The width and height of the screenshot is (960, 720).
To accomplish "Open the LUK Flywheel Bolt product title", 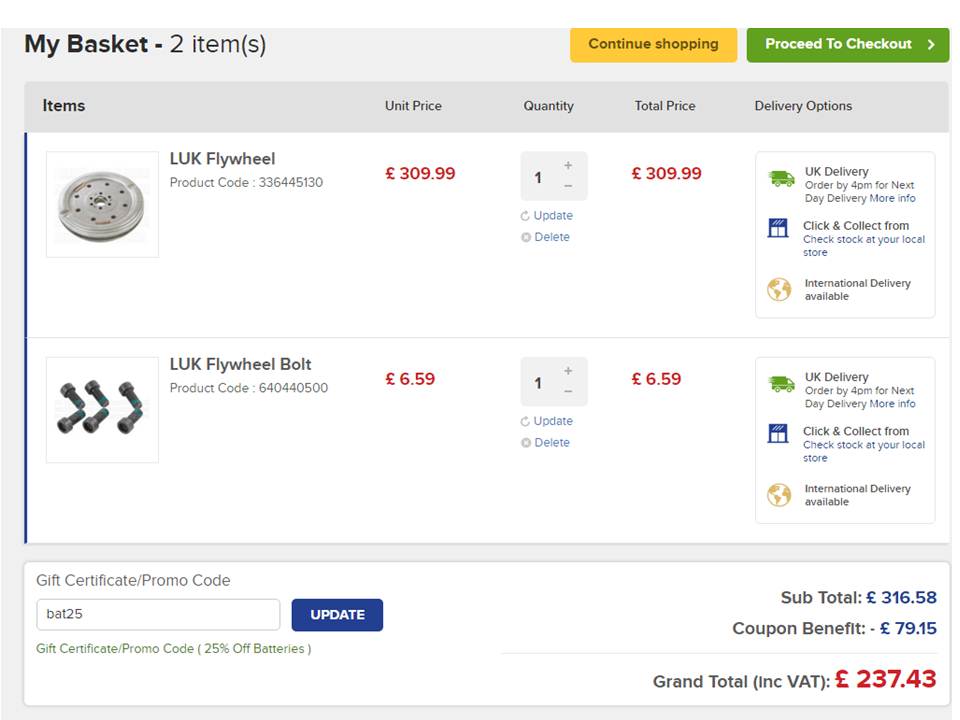I will click(241, 365).
